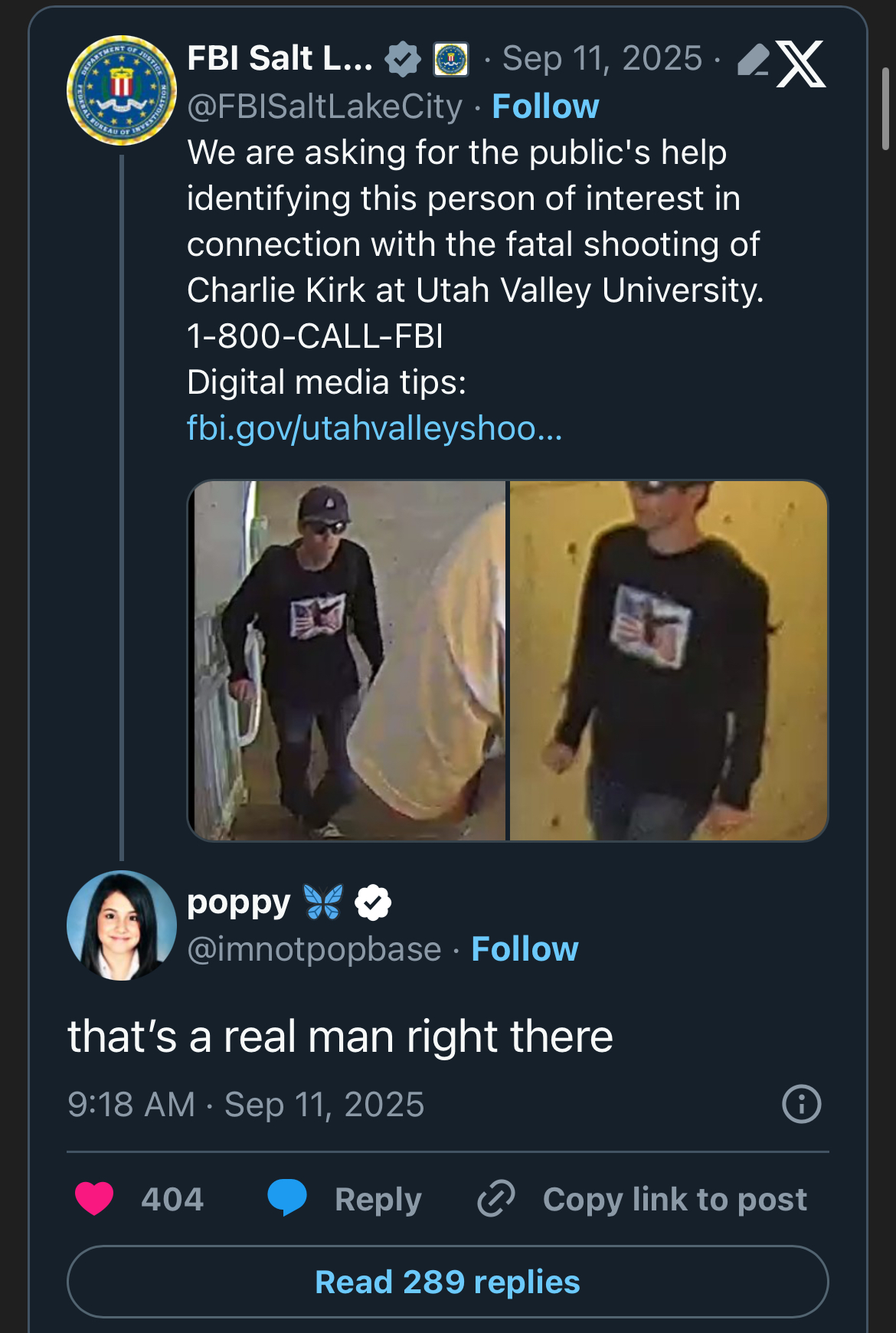Click the scrollbar thumb on right edge

[885, 107]
